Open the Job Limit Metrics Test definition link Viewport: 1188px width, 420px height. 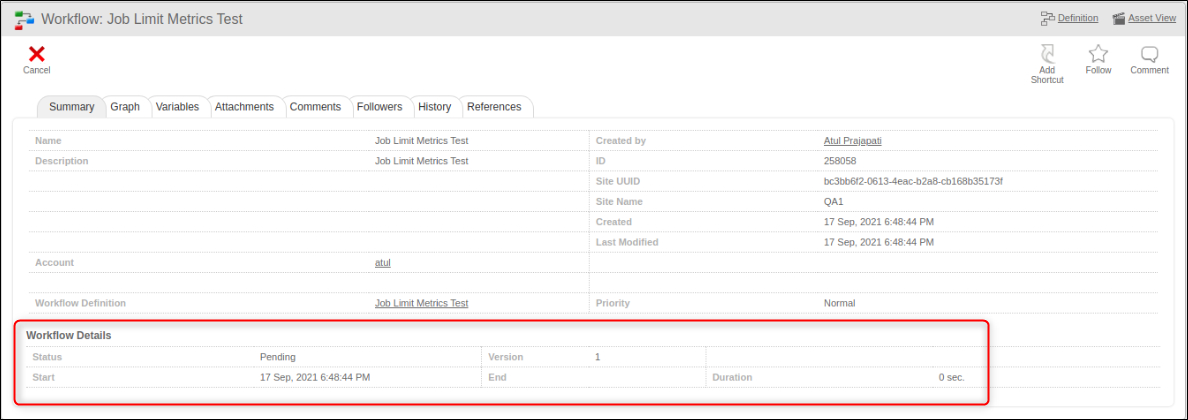point(421,303)
